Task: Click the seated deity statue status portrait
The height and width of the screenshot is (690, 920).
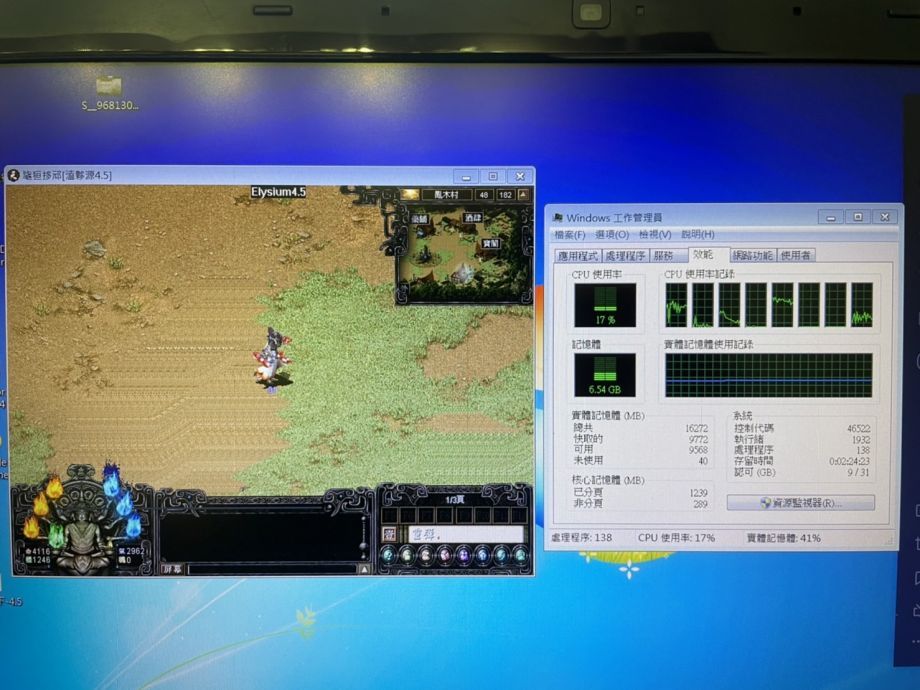Action: (x=84, y=525)
